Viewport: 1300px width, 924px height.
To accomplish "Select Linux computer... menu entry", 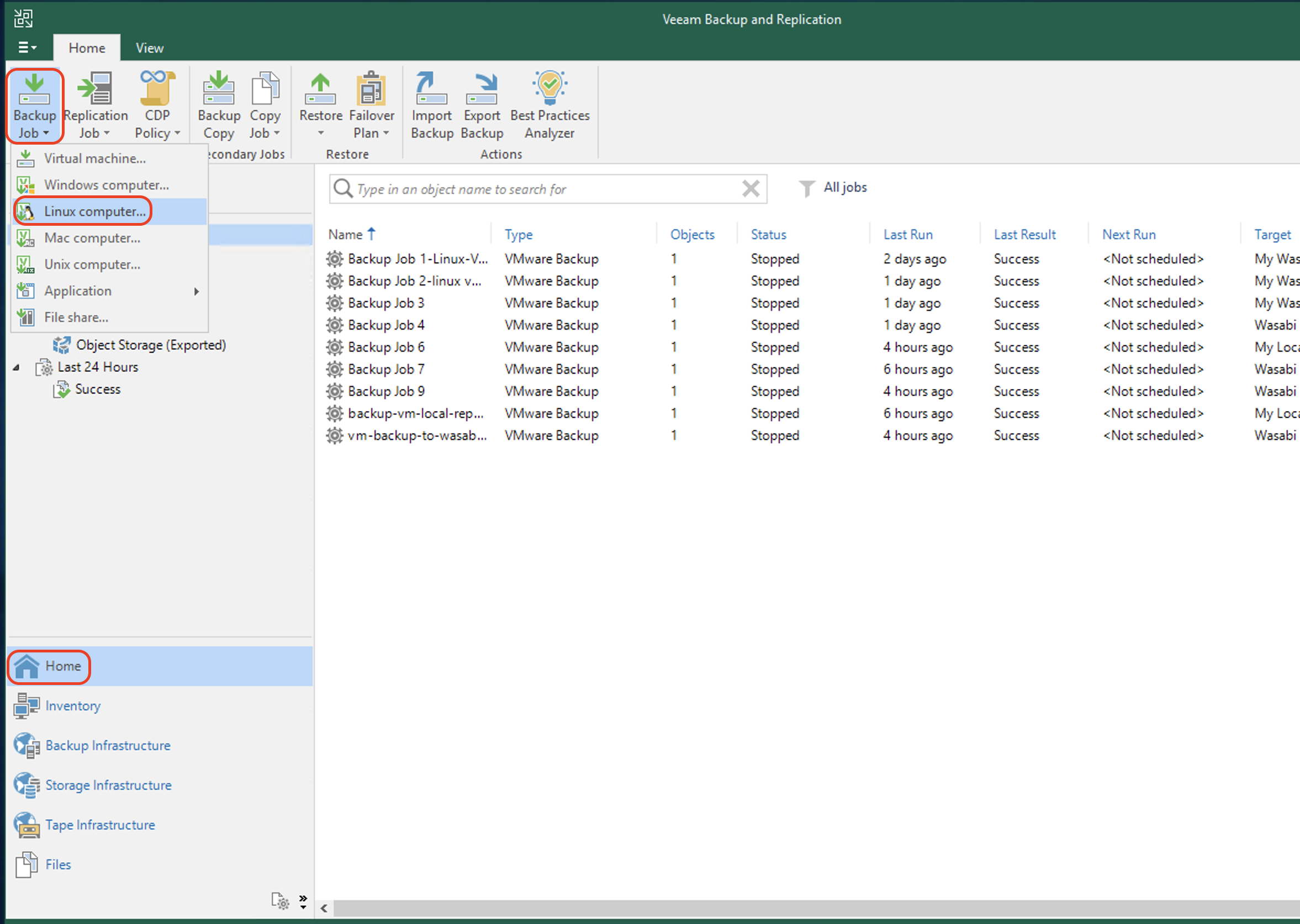I will [x=109, y=211].
